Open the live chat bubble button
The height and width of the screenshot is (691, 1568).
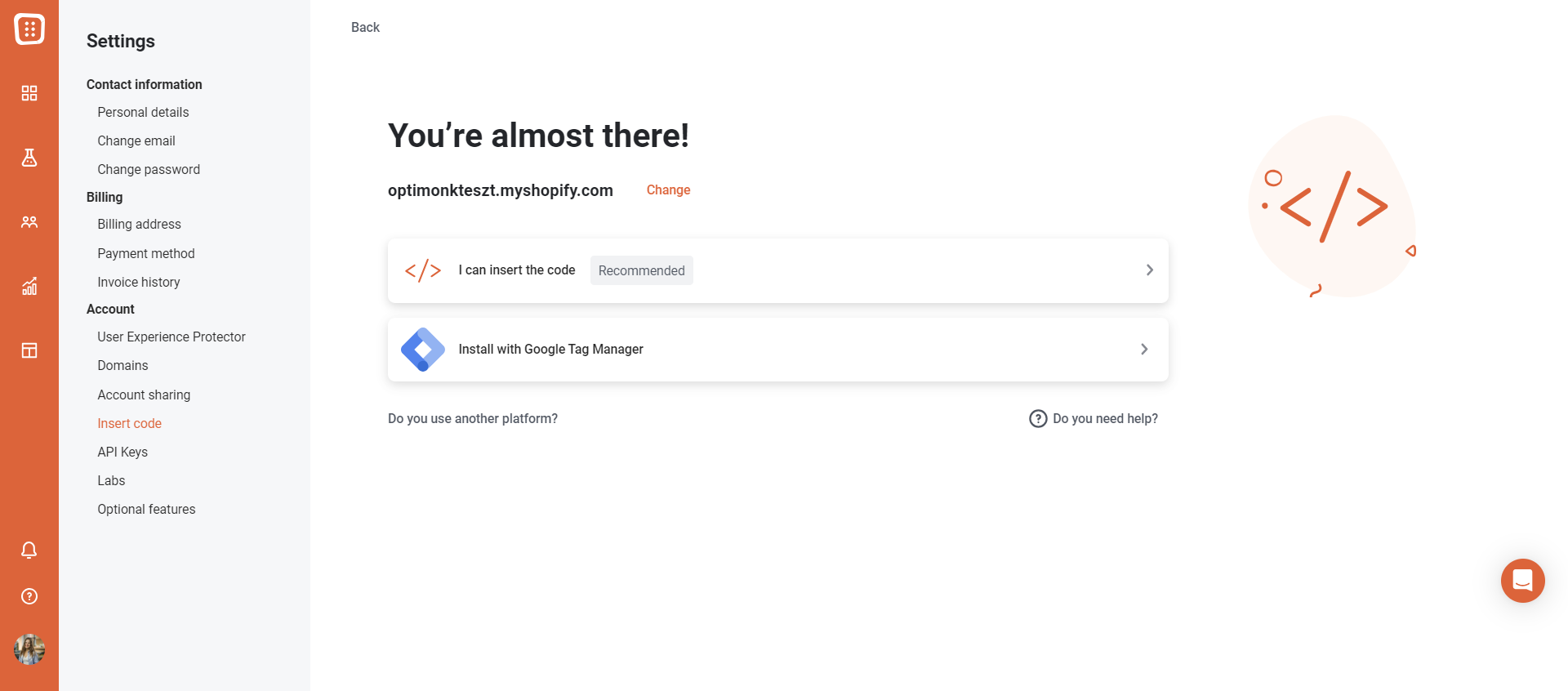1522,581
